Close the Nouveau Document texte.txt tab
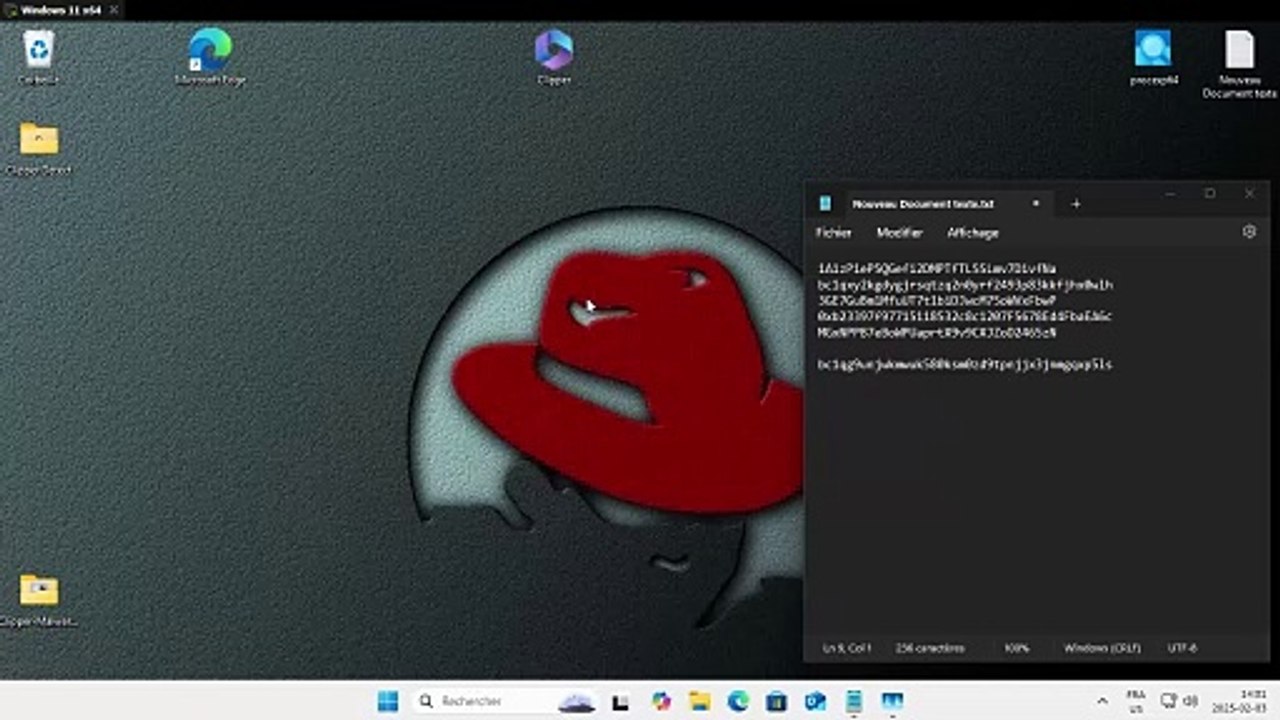 (x=1036, y=203)
